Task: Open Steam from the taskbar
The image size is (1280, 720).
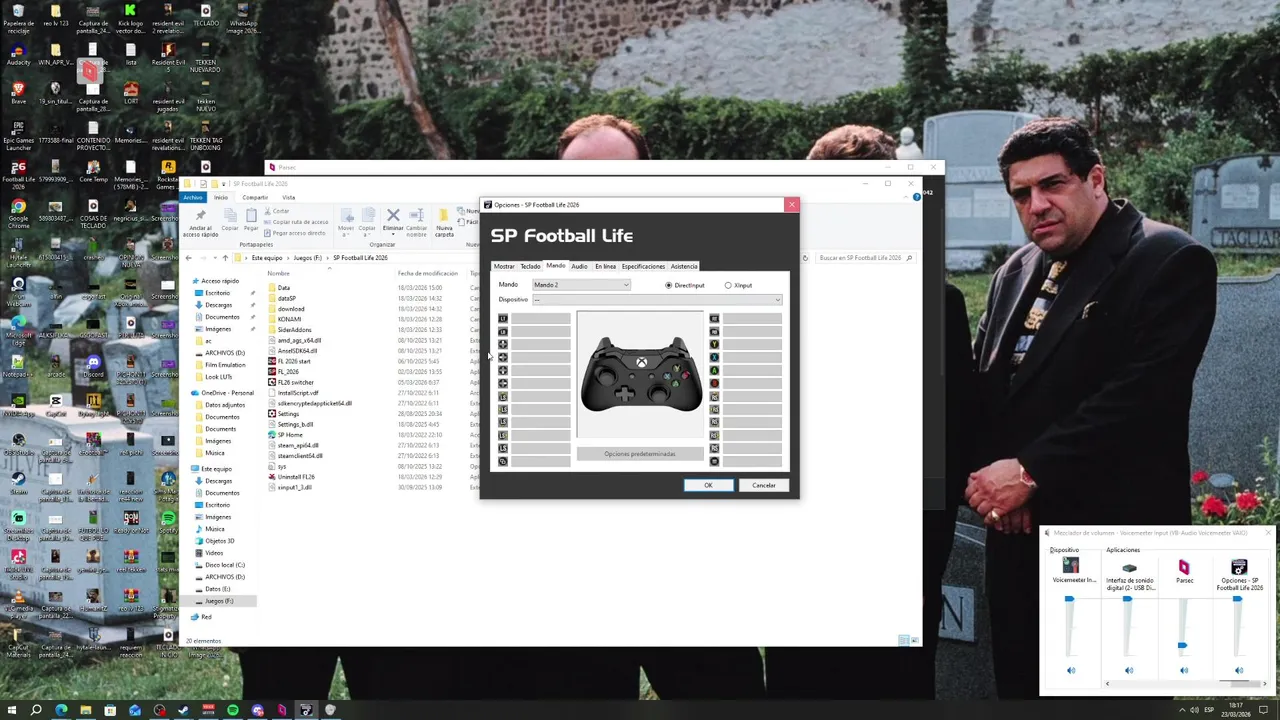Action: pos(184,710)
